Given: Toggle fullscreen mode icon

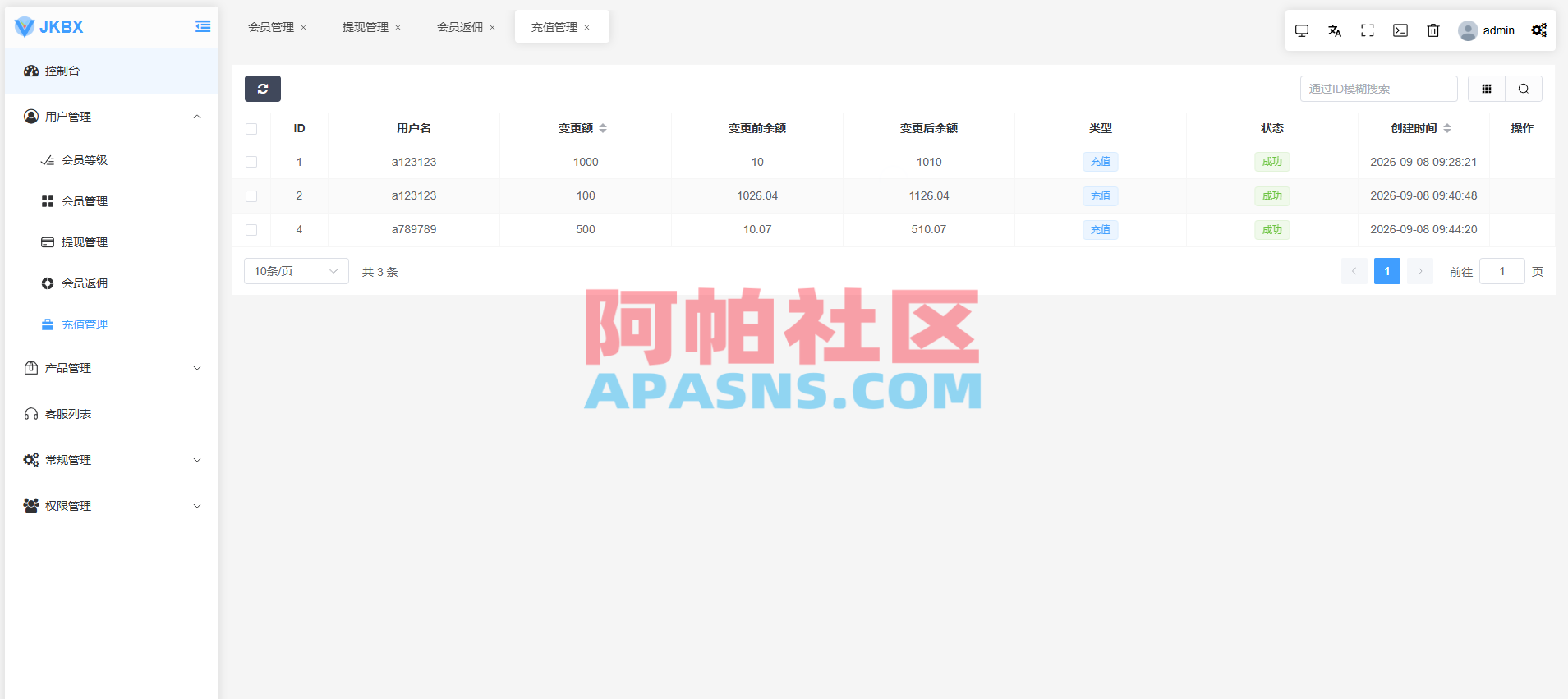Looking at the screenshot, I should [1368, 30].
